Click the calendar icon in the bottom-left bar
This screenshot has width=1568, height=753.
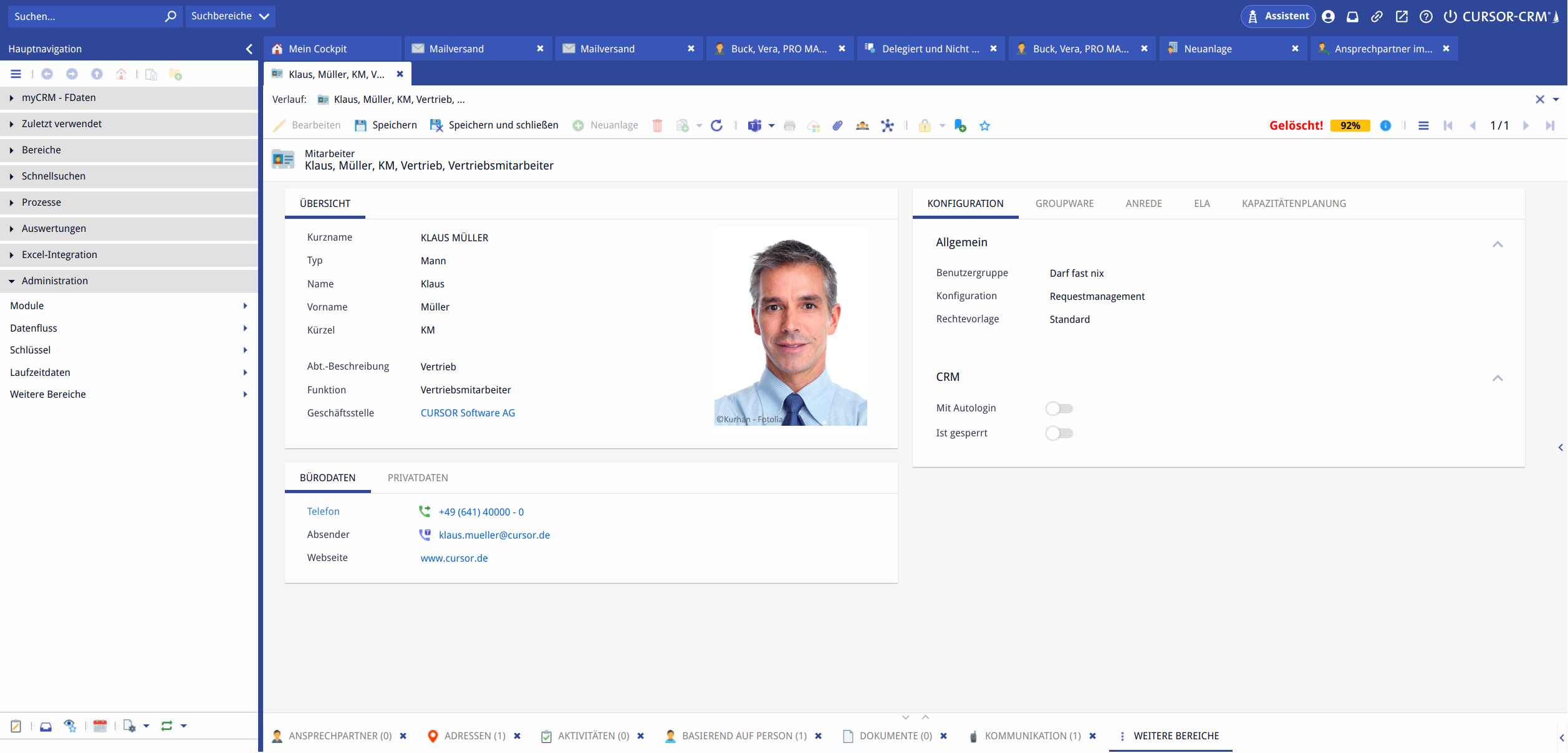pos(100,726)
